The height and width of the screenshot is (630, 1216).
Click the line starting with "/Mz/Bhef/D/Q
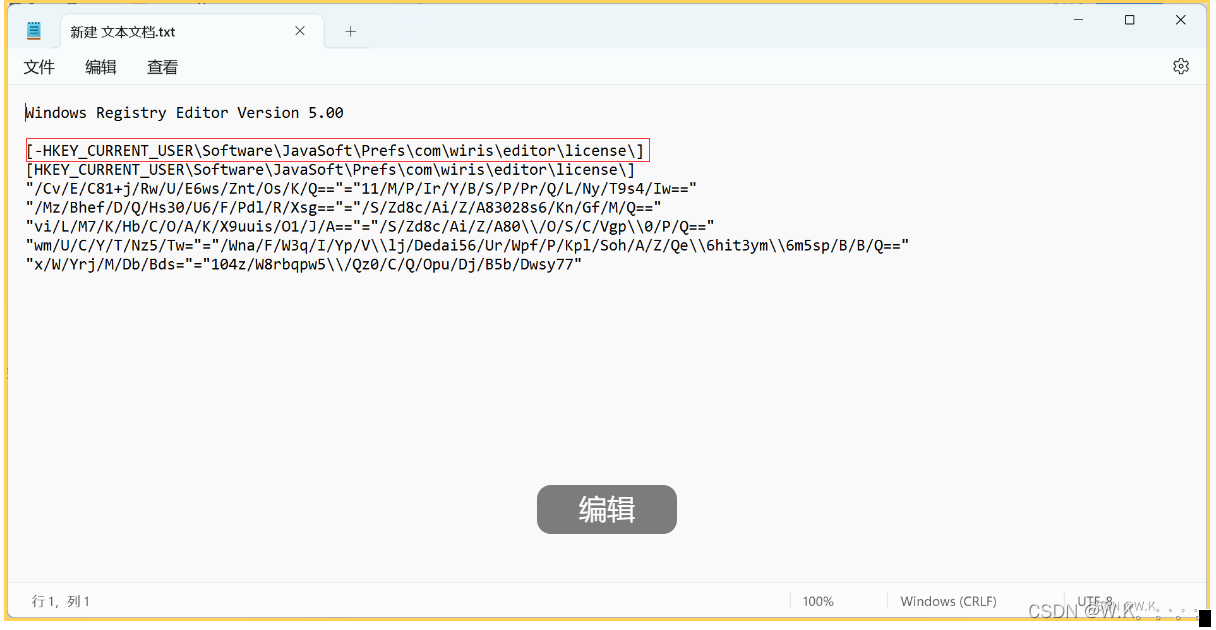(x=344, y=208)
